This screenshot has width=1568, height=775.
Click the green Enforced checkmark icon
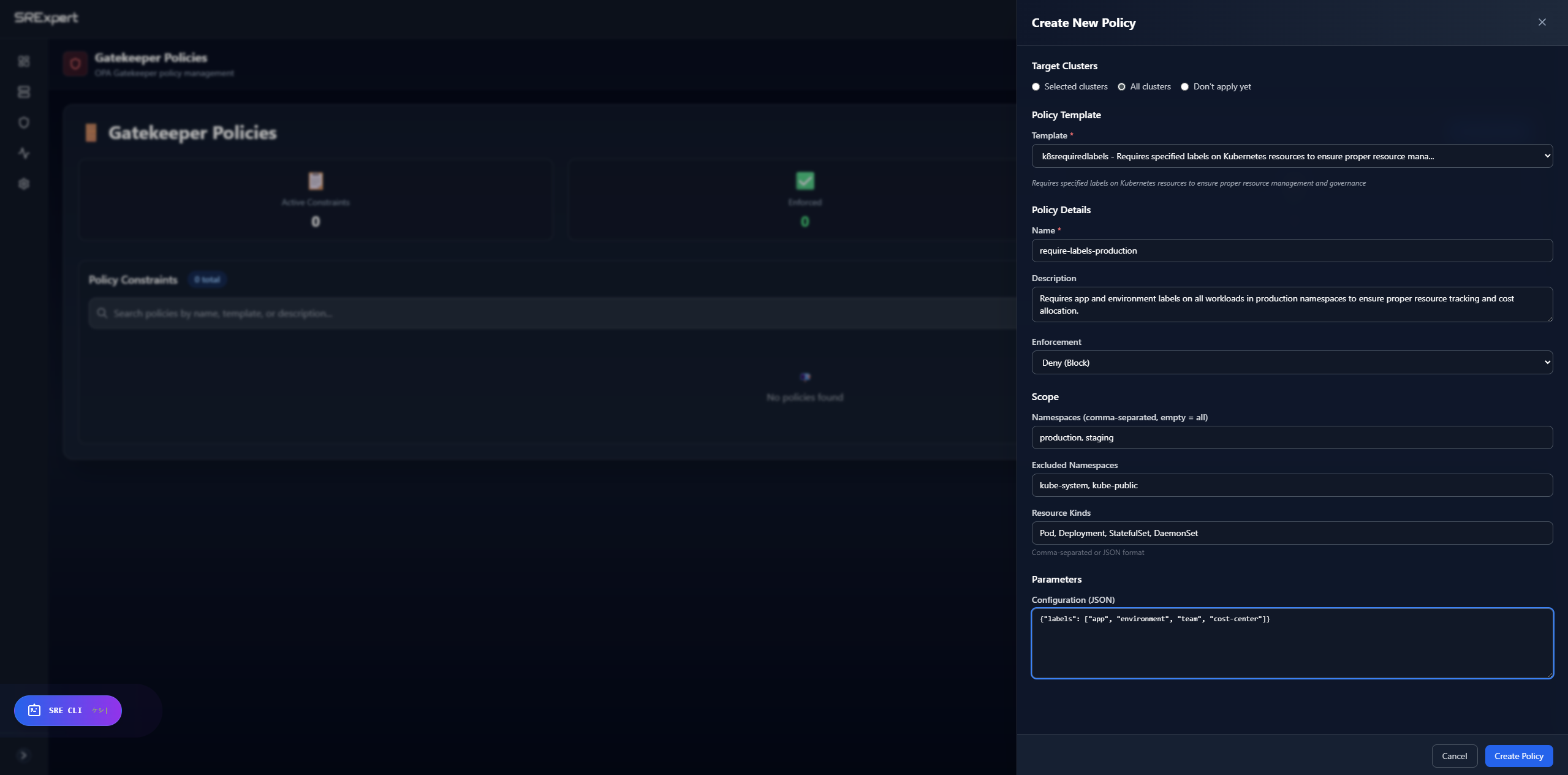pyautogui.click(x=805, y=181)
